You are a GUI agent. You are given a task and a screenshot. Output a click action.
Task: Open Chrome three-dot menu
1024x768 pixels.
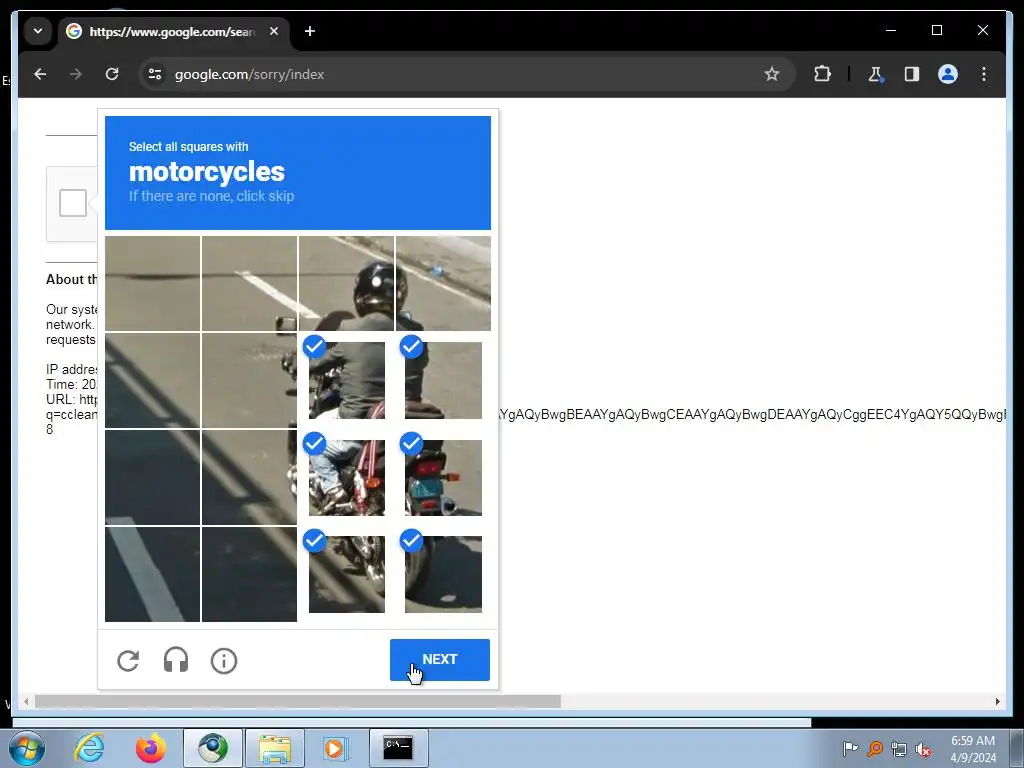tap(984, 74)
